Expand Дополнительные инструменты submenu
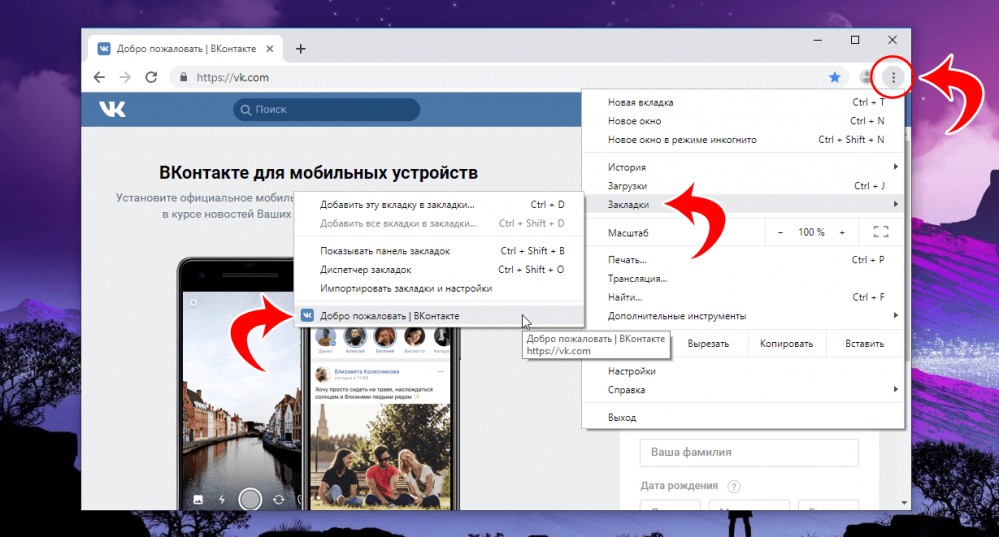This screenshot has width=999, height=537. pos(743,316)
